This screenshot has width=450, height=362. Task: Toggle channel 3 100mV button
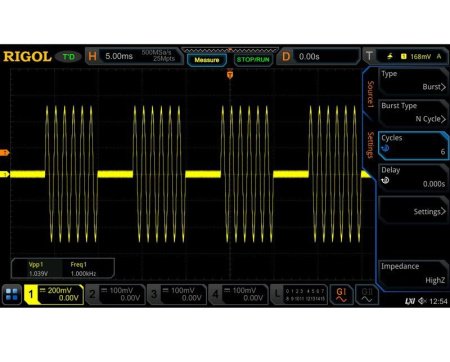177,295
